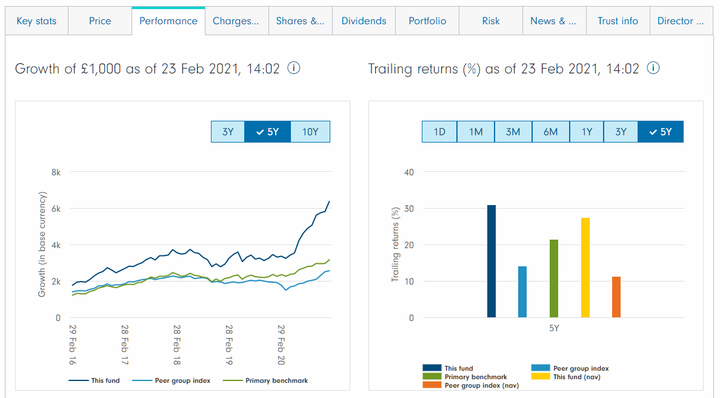The width and height of the screenshot is (720, 398).
Task: Open the News & tab
Action: coord(554,21)
